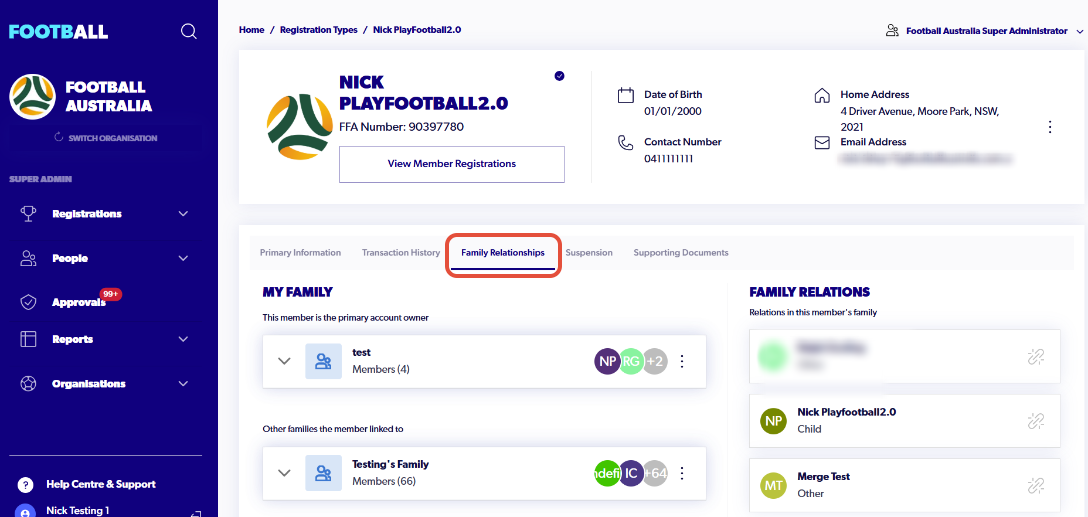Open Help Centre & Support link
Viewport: 1088px width, 517px height.
[x=101, y=484]
